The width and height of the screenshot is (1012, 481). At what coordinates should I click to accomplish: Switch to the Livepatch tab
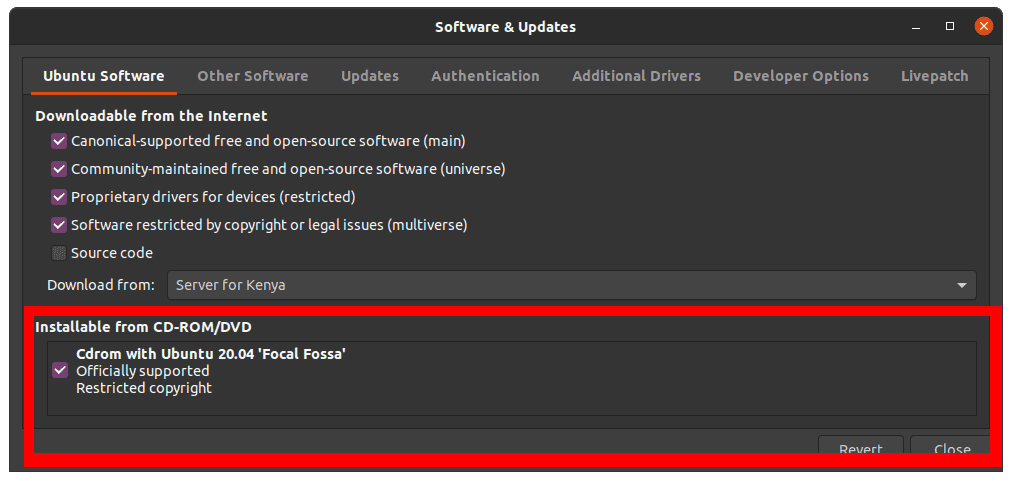[934, 76]
